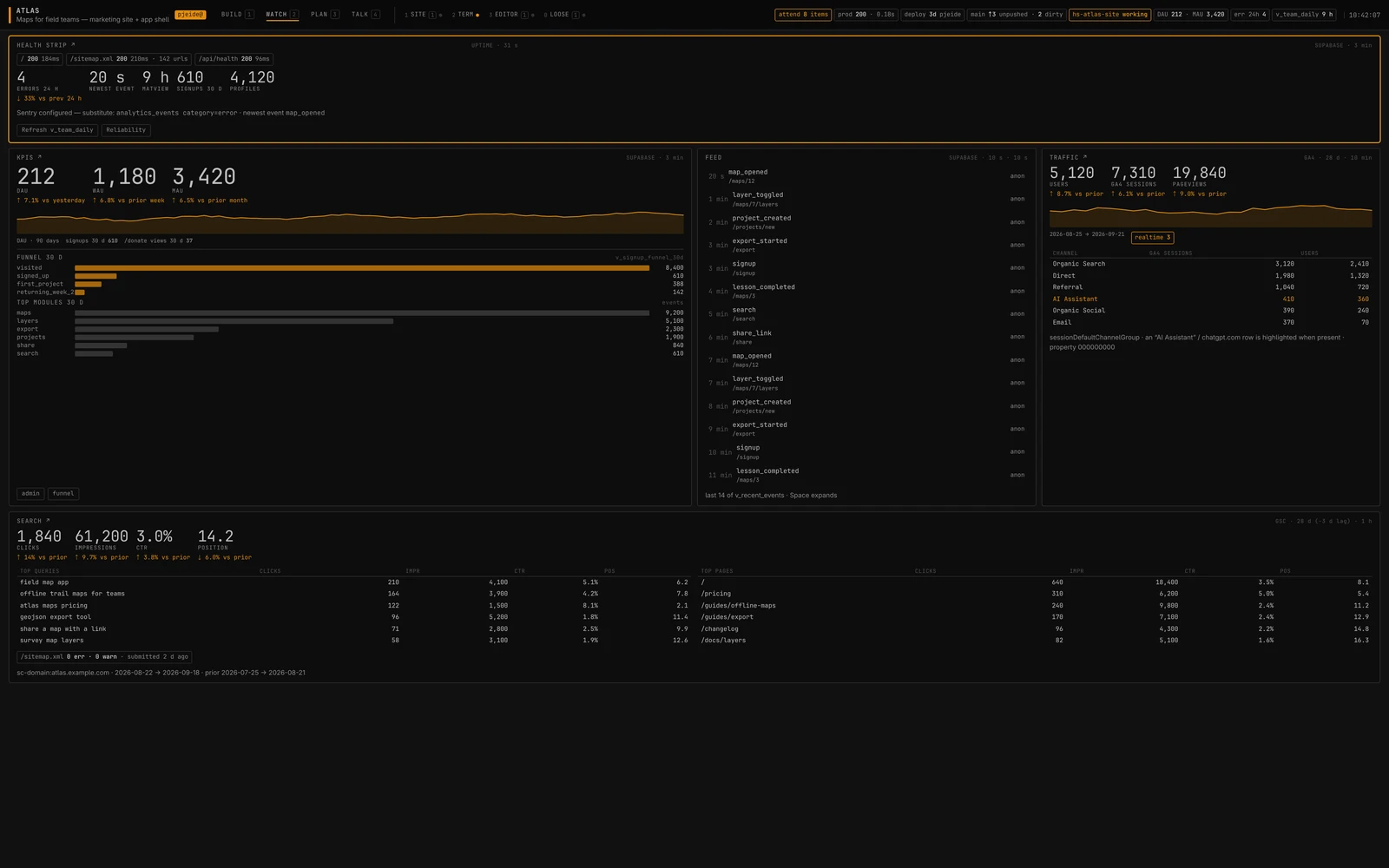Click the 'deploy 3d pjeide' chip
The image size is (1389, 868).
click(932, 15)
